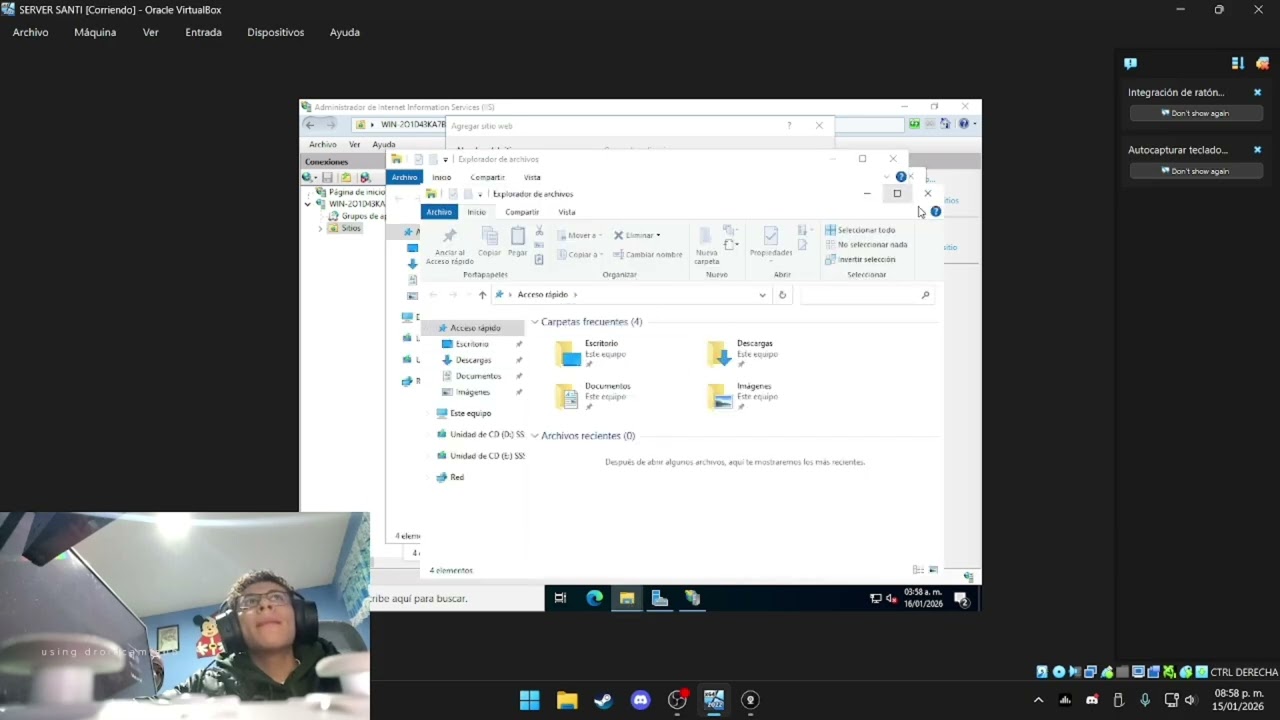The height and width of the screenshot is (720, 1280).
Task: Open the VirtualBox Archivo menu
Action: tap(30, 32)
